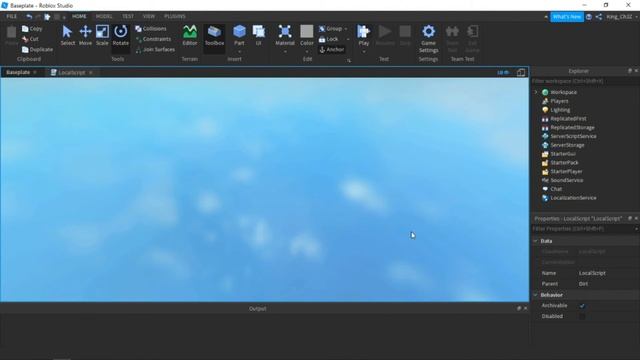The image size is (640, 360).
Task: Toggle Join Surfaces option
Action: point(155,49)
